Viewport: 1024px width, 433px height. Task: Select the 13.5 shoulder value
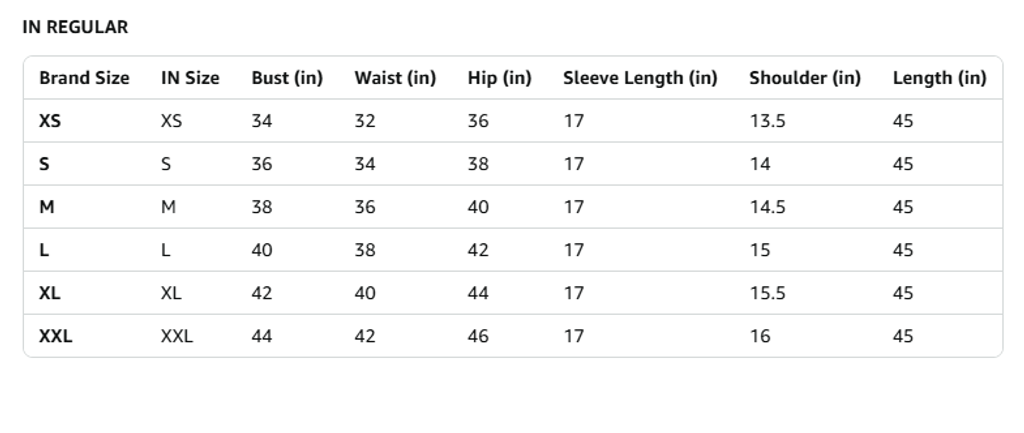point(767,121)
